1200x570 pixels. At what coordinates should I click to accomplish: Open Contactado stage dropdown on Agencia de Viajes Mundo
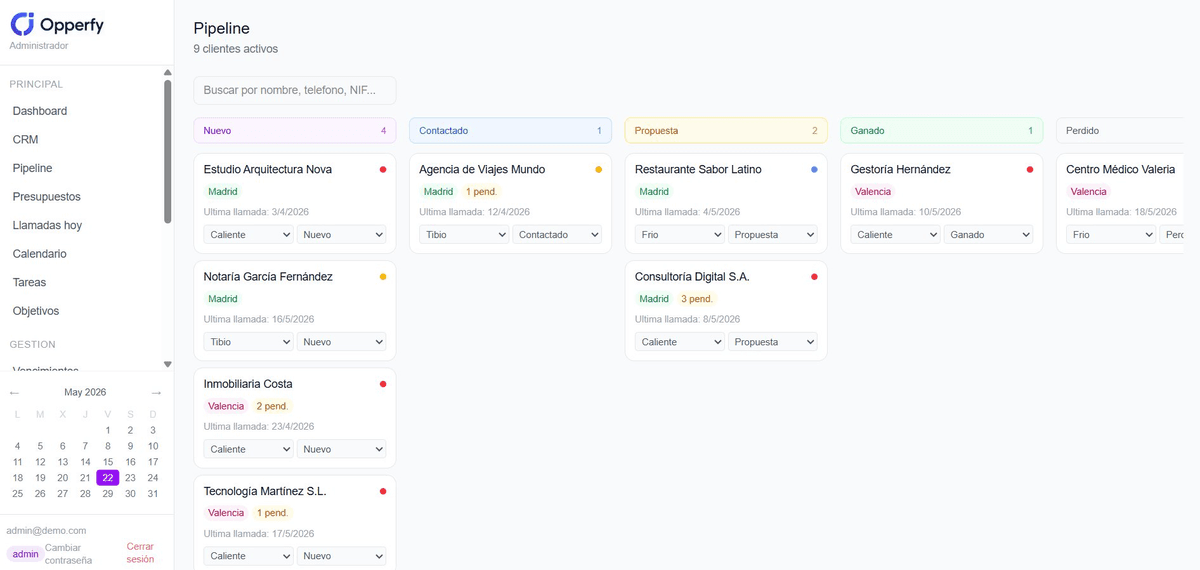pyautogui.click(x=557, y=234)
